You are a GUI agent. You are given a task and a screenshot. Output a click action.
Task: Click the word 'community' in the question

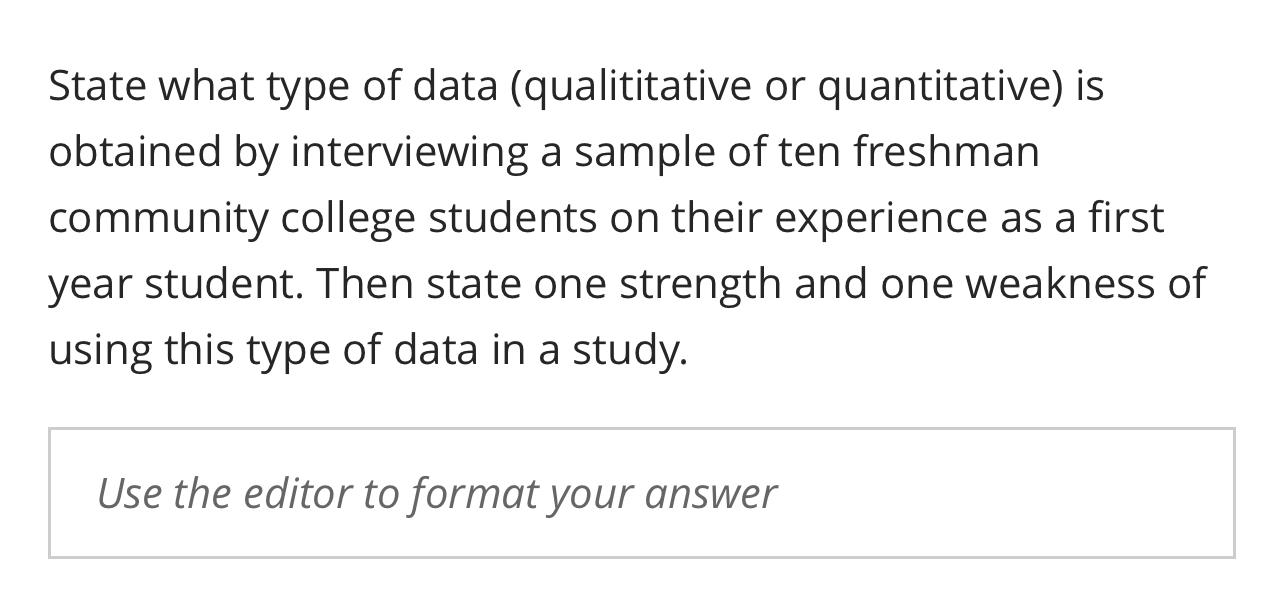[157, 218]
